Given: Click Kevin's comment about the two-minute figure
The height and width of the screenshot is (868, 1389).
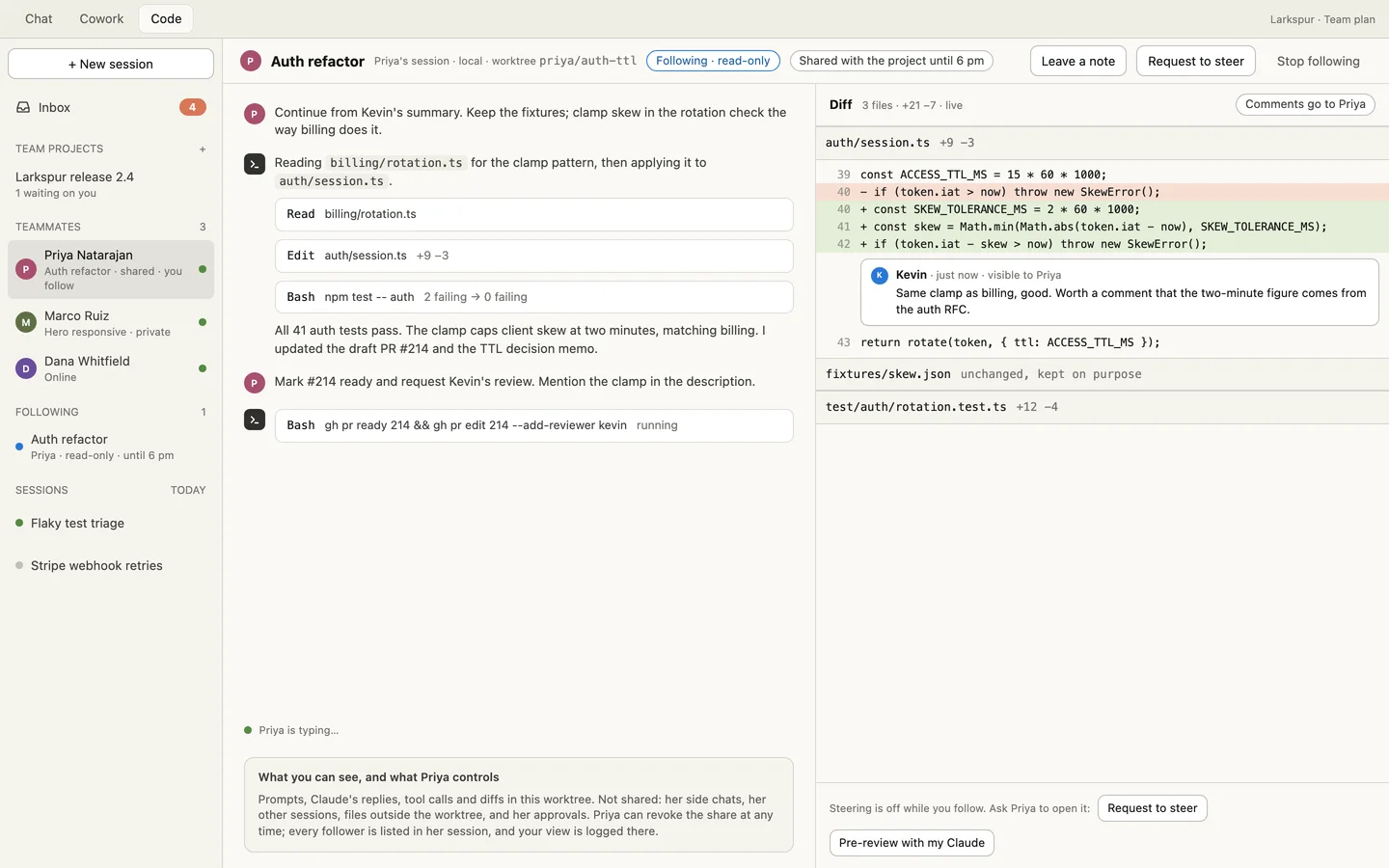Looking at the screenshot, I should (x=1120, y=292).
